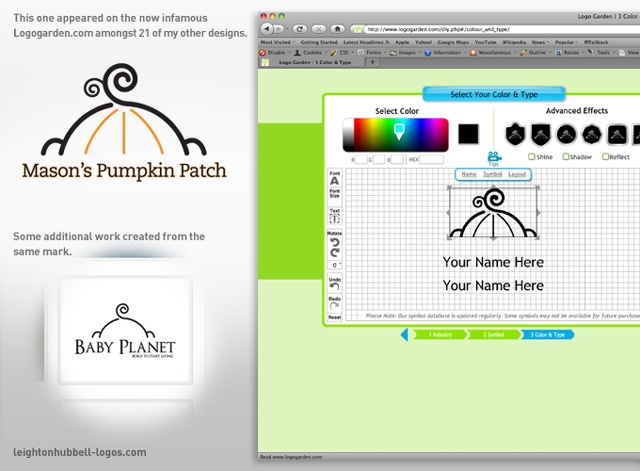640x471 pixels.
Task: Rotate symbol clockwise with lower arrow
Action: tap(335, 253)
